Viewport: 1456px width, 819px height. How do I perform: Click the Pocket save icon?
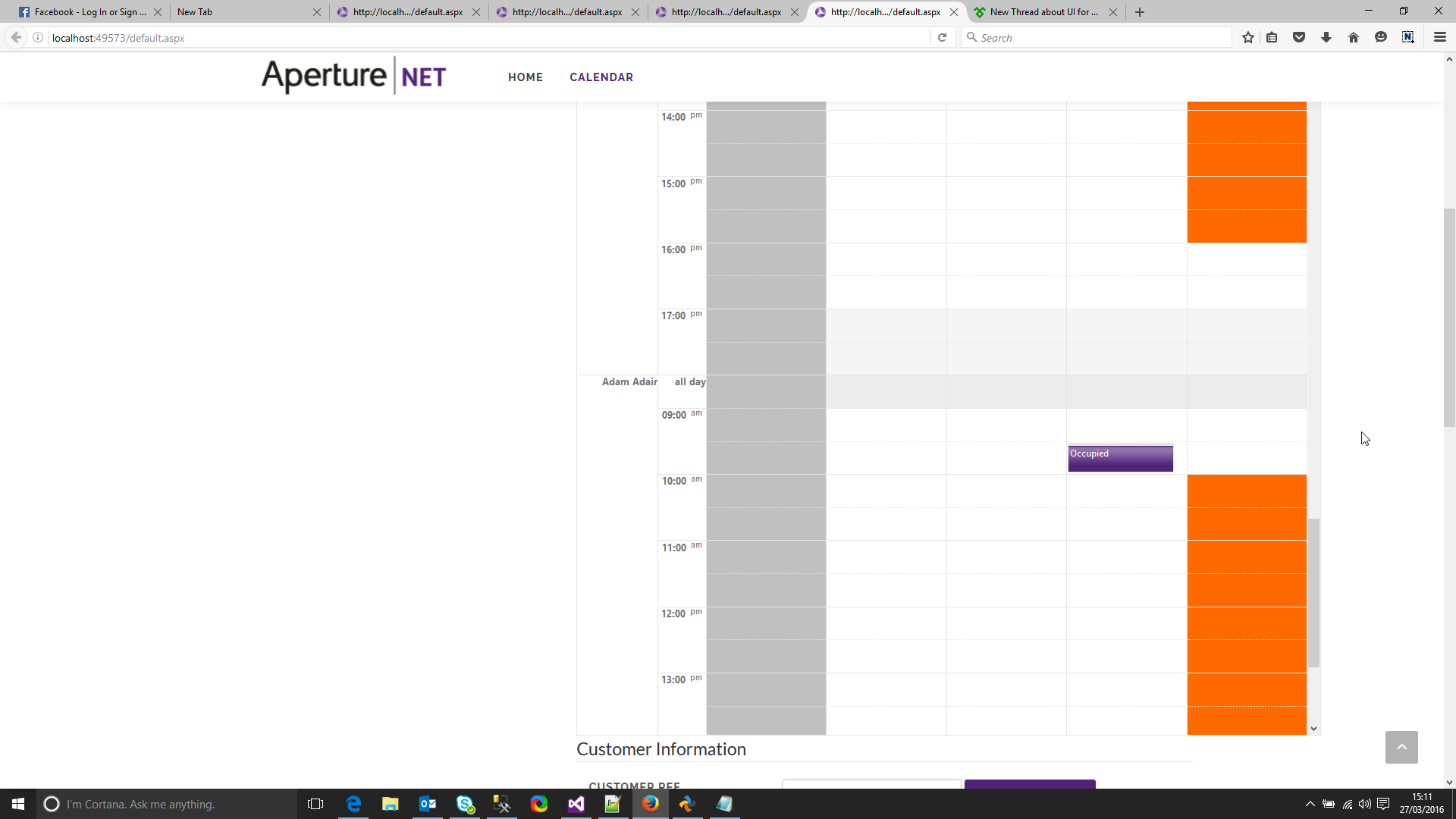click(x=1299, y=38)
